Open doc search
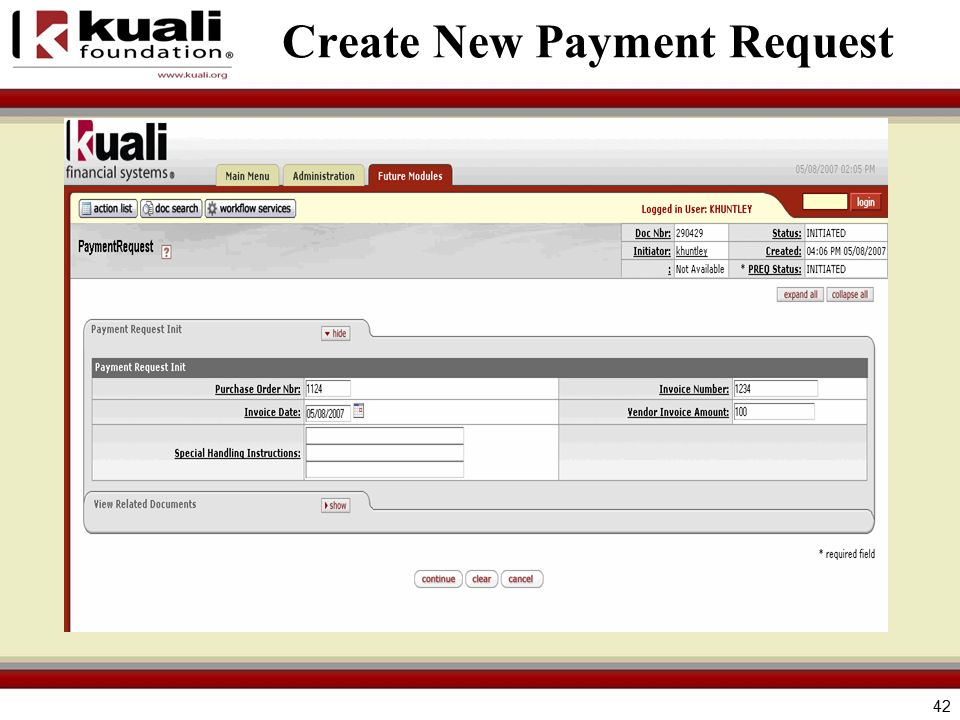The width and height of the screenshot is (960, 720). click(171, 209)
